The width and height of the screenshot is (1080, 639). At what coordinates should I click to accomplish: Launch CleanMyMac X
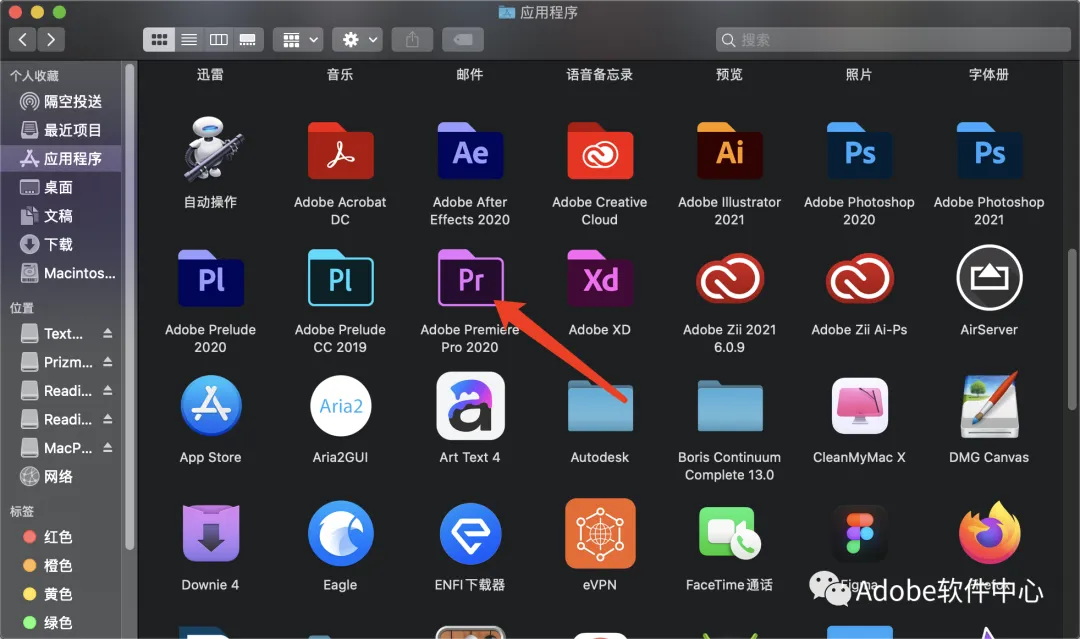859,406
